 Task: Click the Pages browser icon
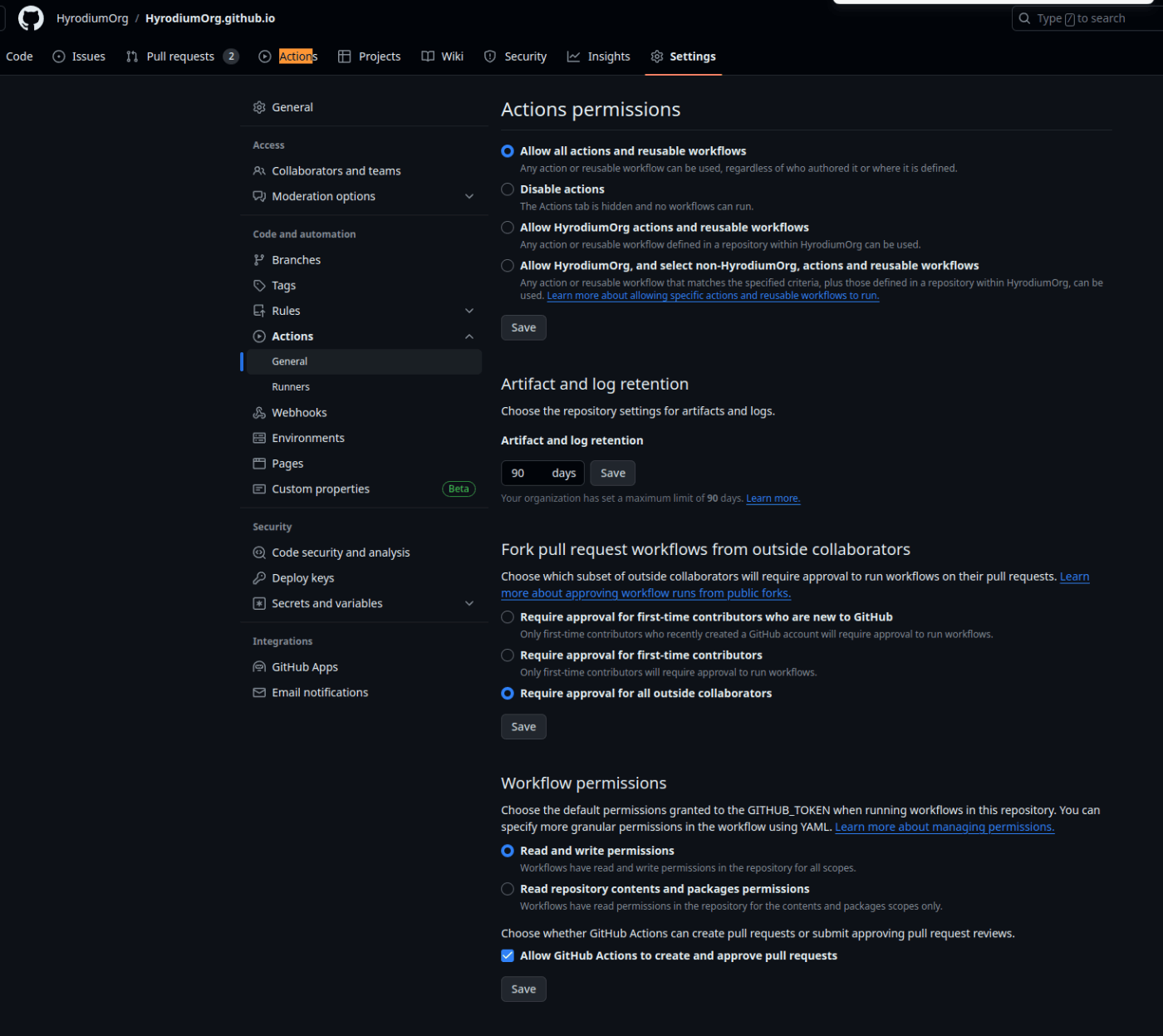coord(259,464)
